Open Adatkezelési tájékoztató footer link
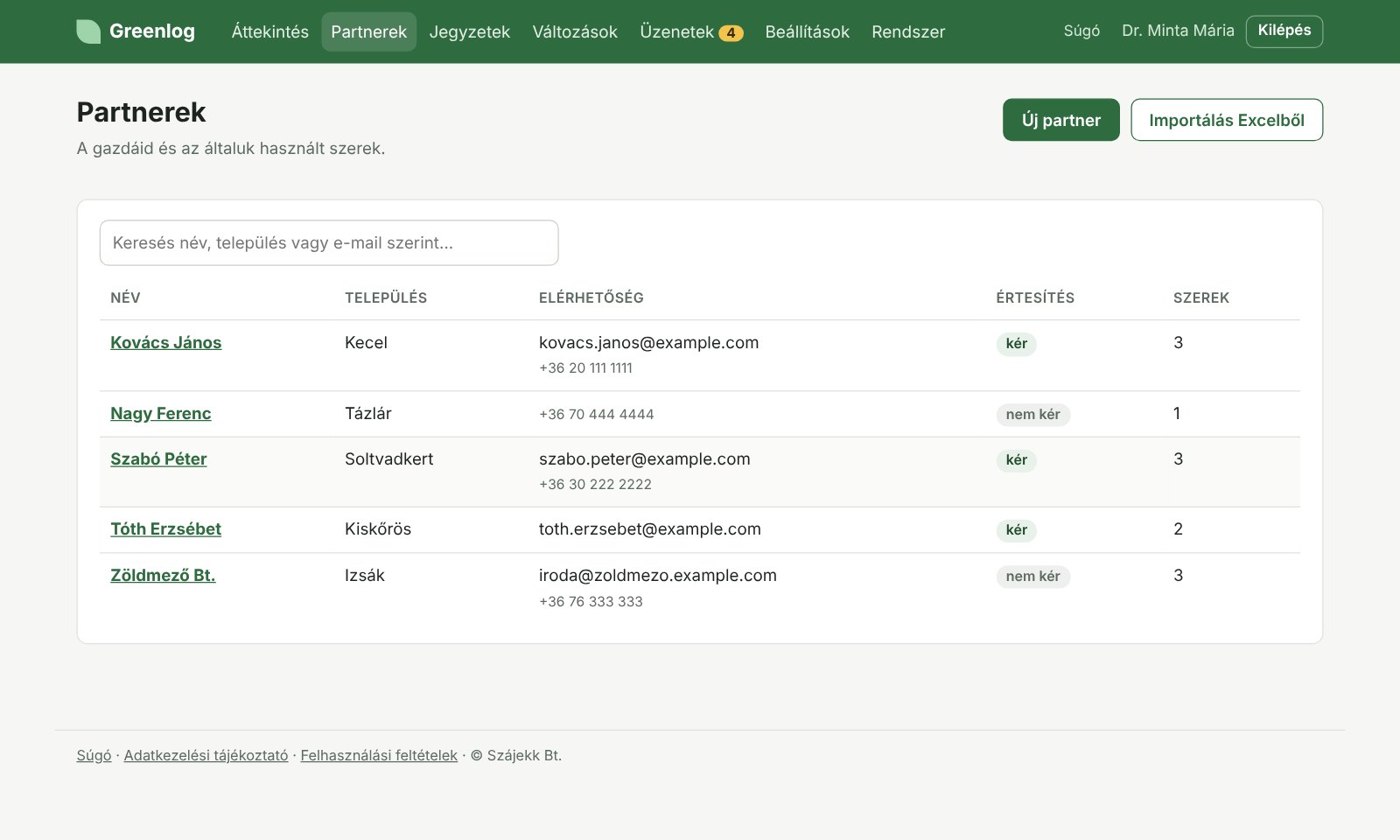Viewport: 1400px width, 840px height. tap(206, 755)
